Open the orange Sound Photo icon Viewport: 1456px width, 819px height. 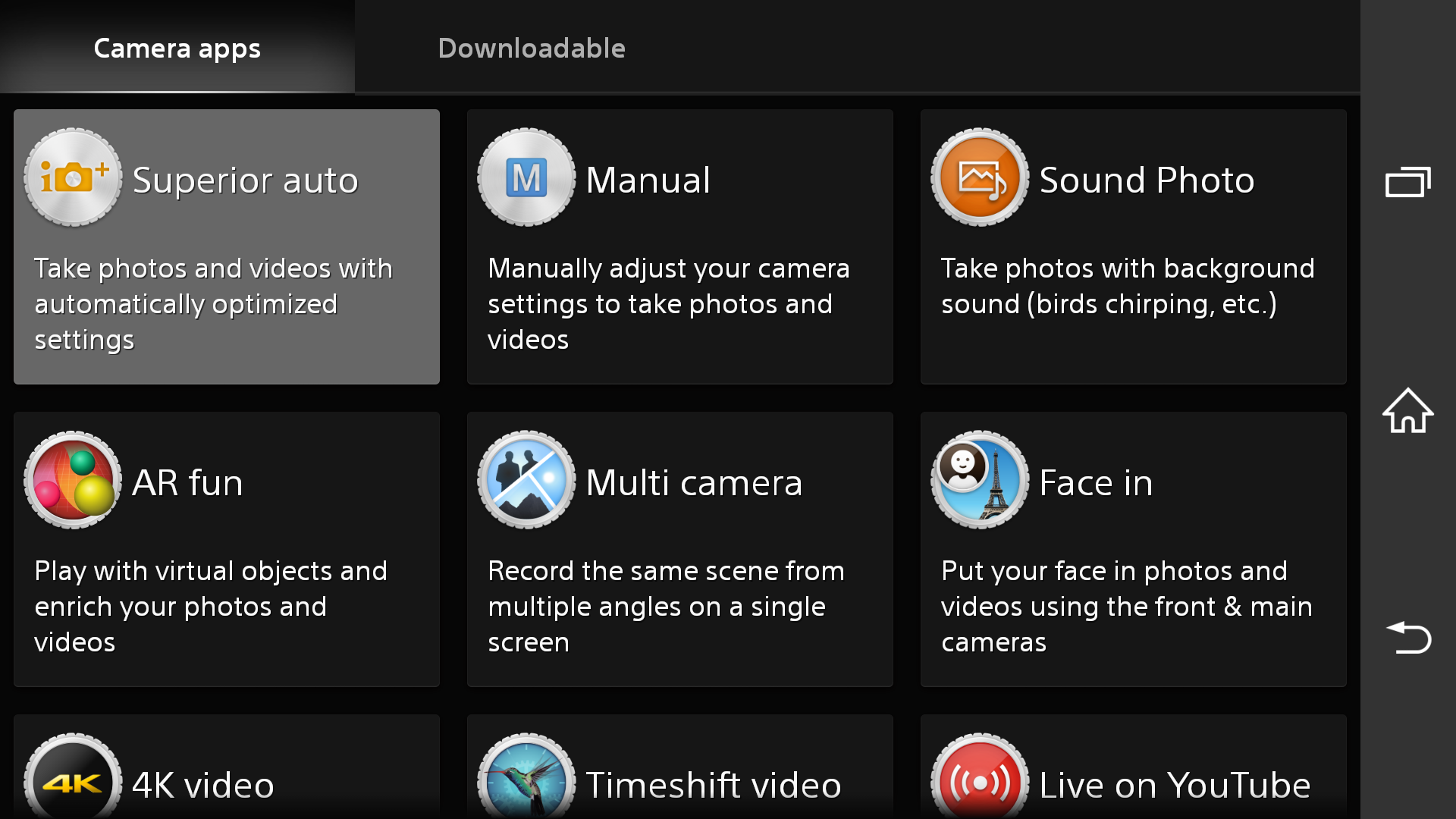[x=980, y=177]
